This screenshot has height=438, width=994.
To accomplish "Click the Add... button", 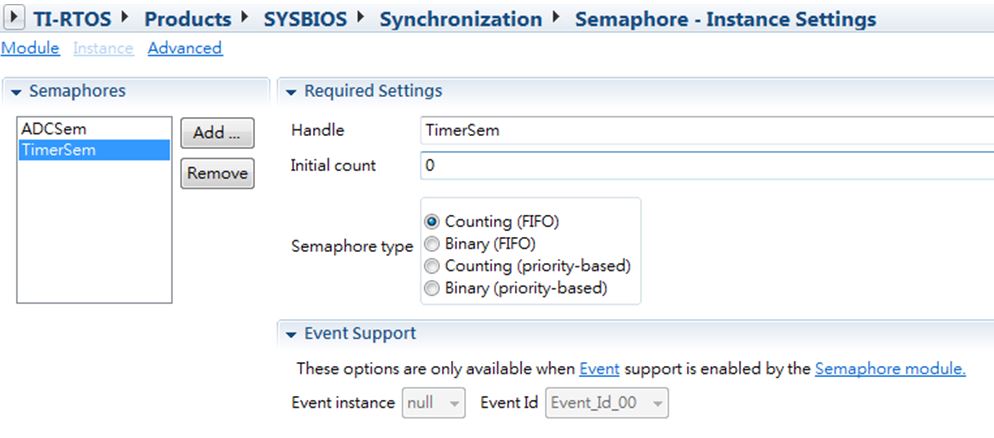I will [x=217, y=133].
